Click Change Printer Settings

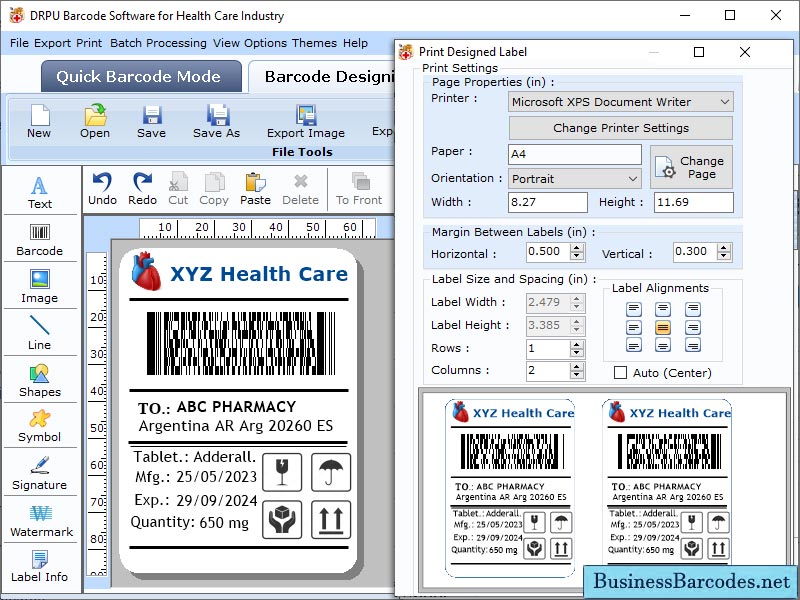pyautogui.click(x=620, y=128)
